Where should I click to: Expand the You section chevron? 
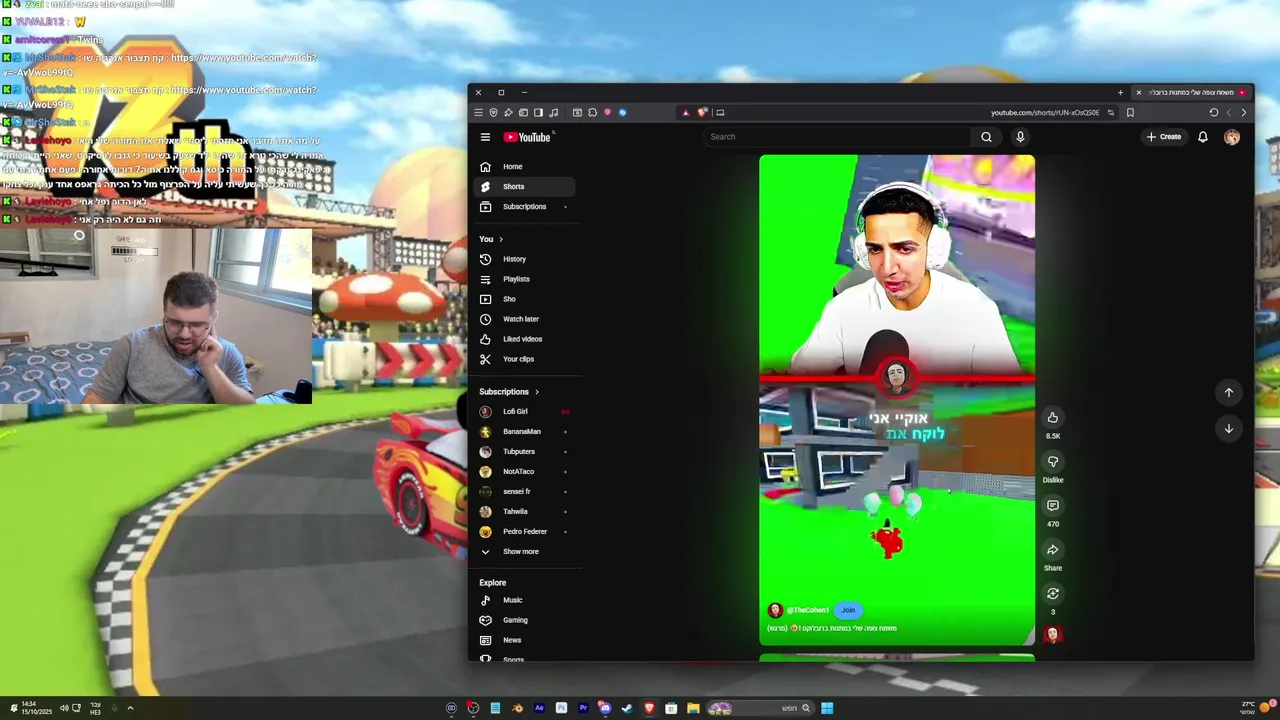pos(501,239)
